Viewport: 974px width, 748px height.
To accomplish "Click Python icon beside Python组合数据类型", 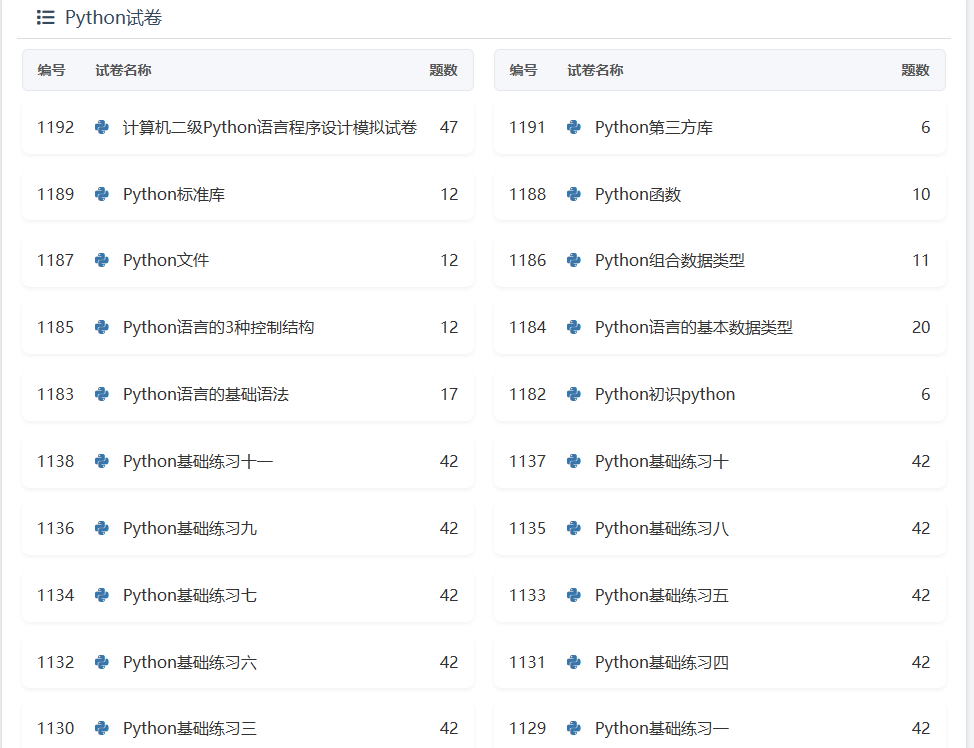I will pos(574,260).
